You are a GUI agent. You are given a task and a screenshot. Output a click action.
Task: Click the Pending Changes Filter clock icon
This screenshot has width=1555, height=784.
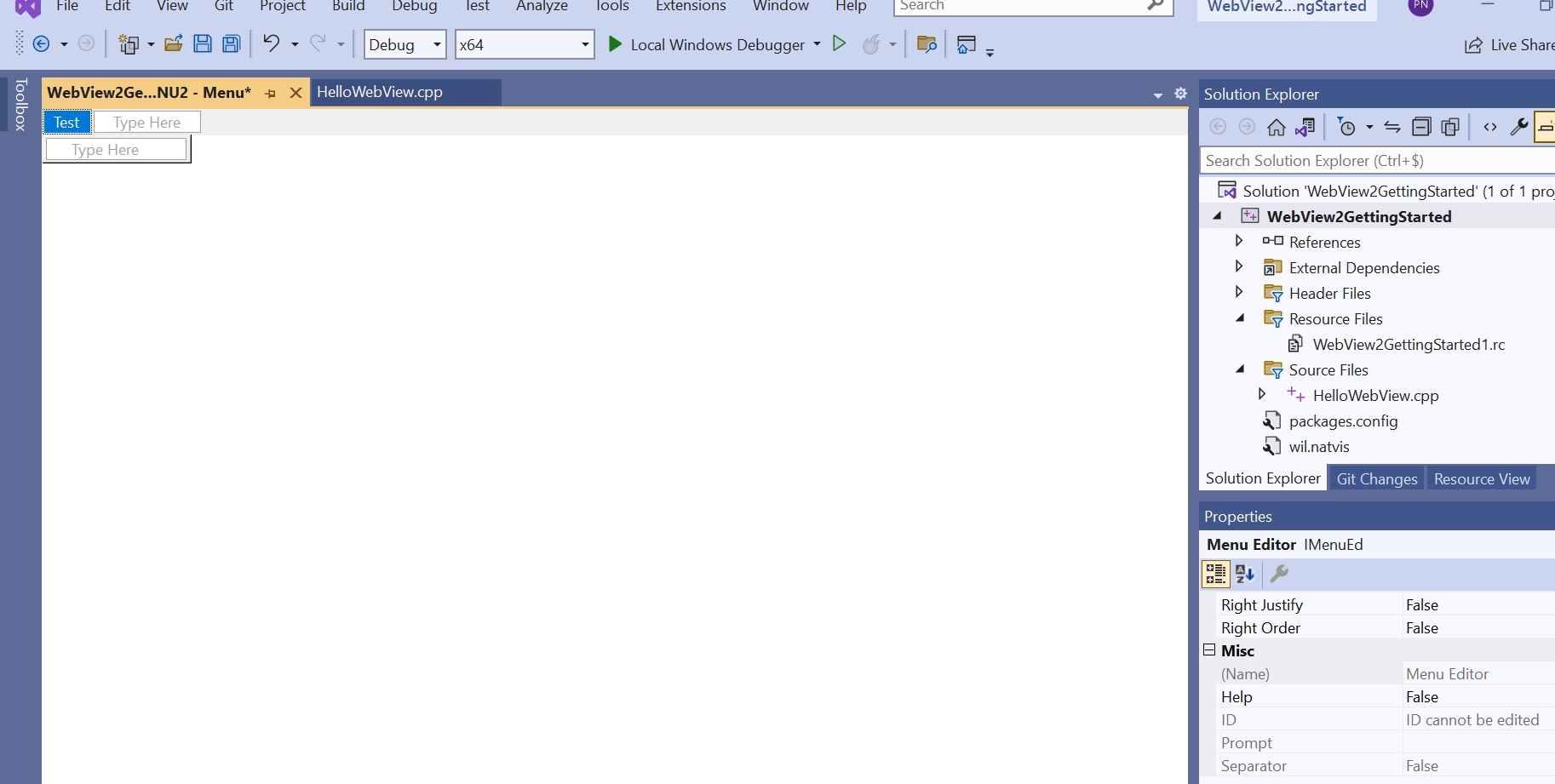[1346, 127]
